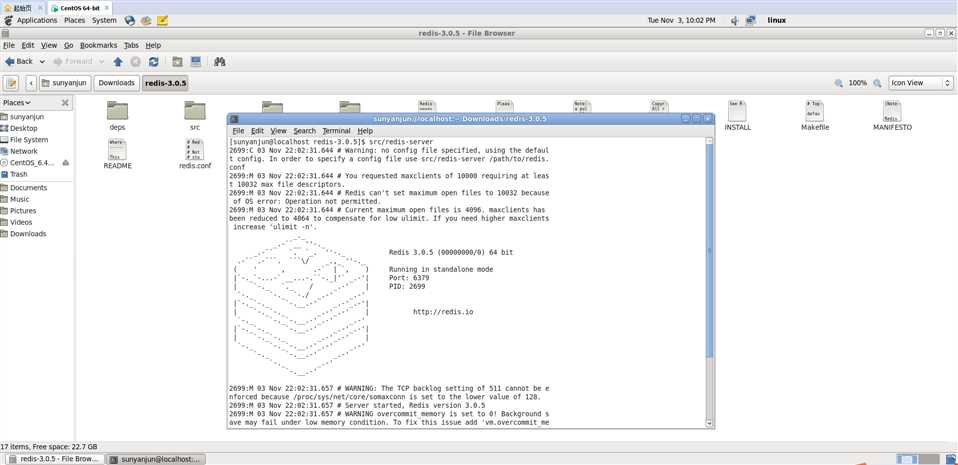The image size is (958, 465).
Task: Open Bookmarks menu in file browser
Action: (x=98, y=45)
